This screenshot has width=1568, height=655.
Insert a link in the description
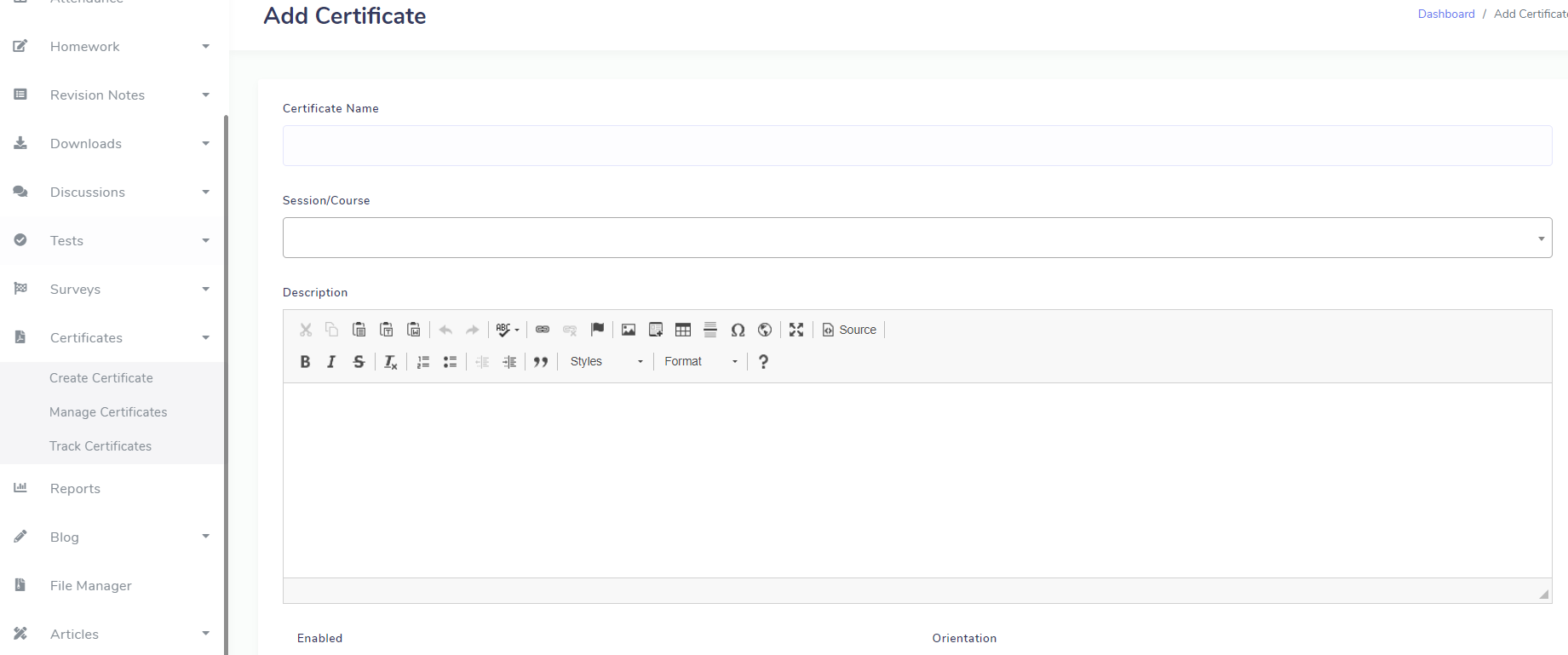[543, 330]
